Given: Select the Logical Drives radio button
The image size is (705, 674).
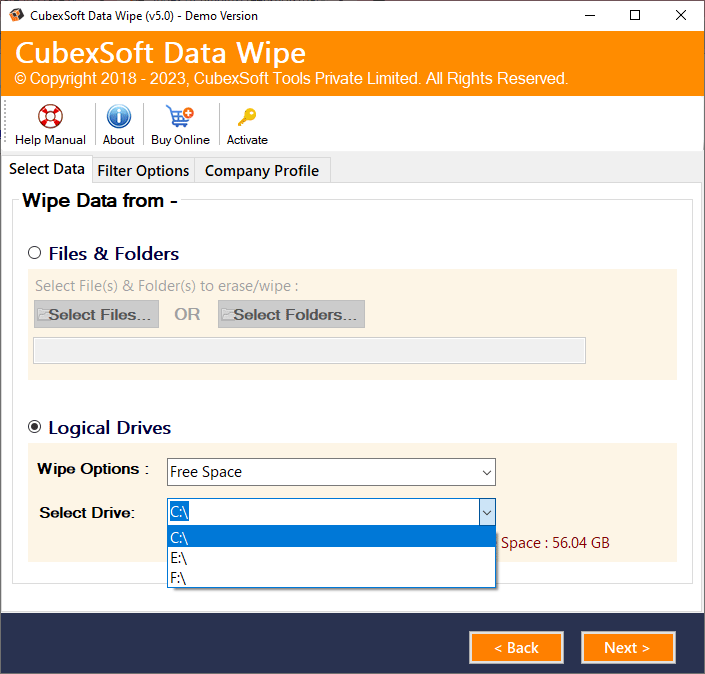Looking at the screenshot, I should (35, 427).
